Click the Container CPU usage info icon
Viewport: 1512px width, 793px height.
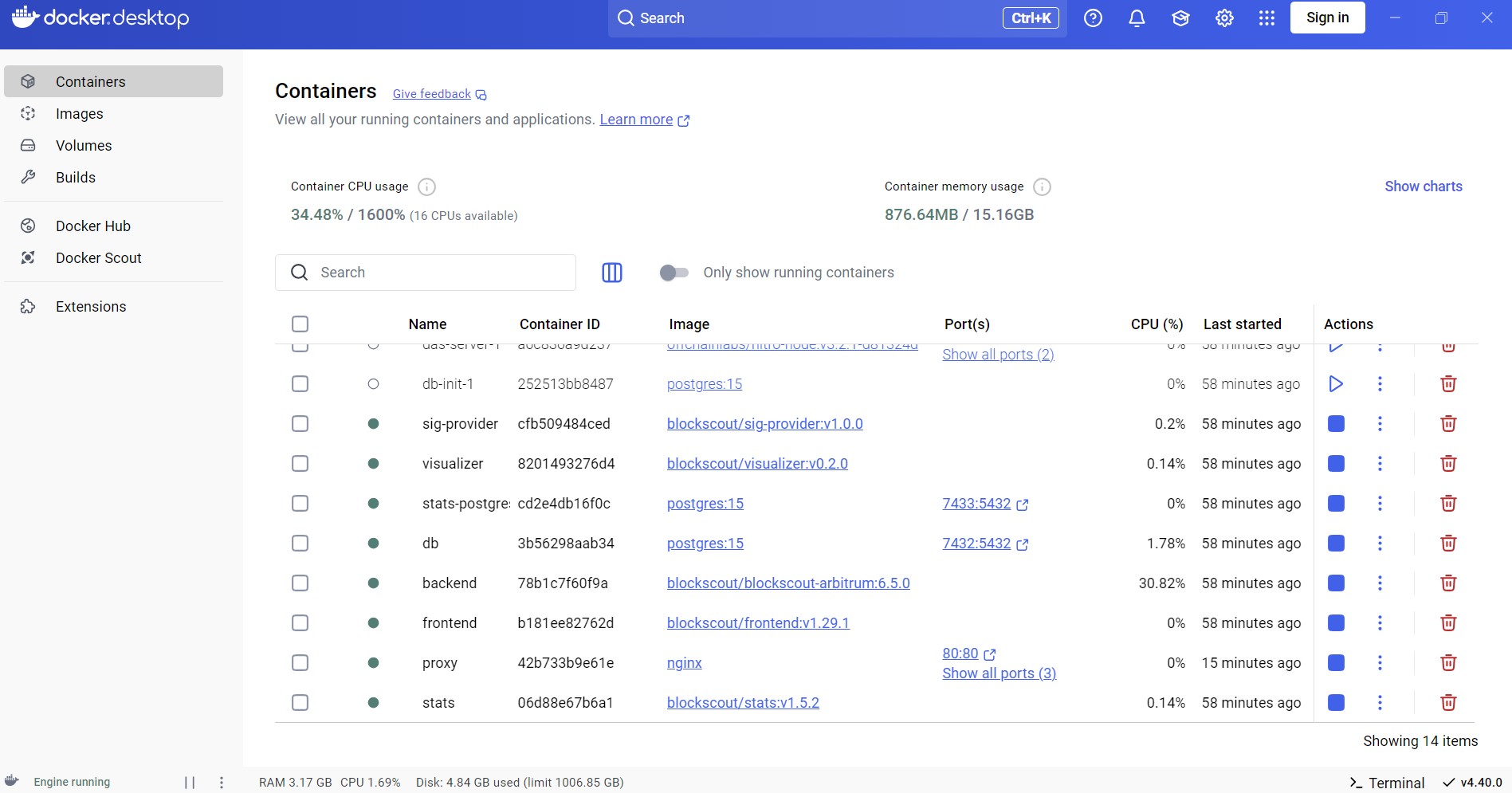427,187
